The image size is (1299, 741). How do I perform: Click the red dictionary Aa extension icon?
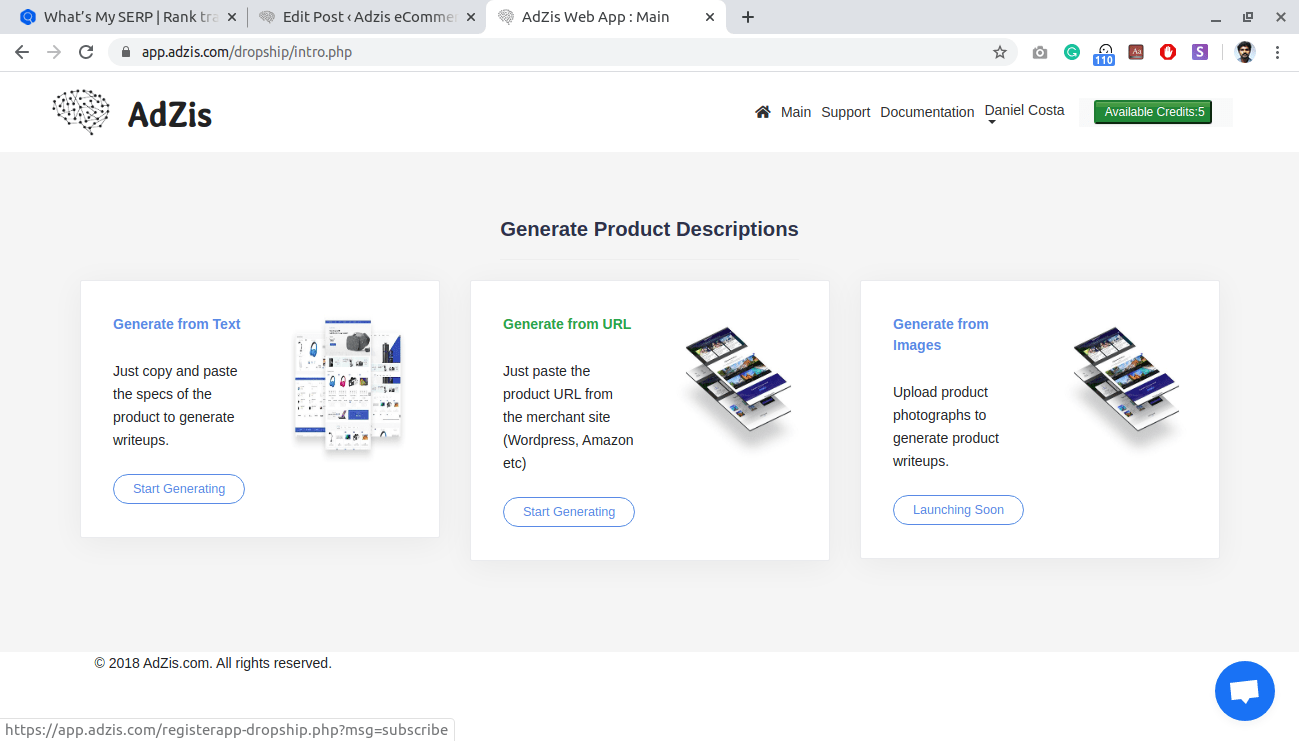1136,52
